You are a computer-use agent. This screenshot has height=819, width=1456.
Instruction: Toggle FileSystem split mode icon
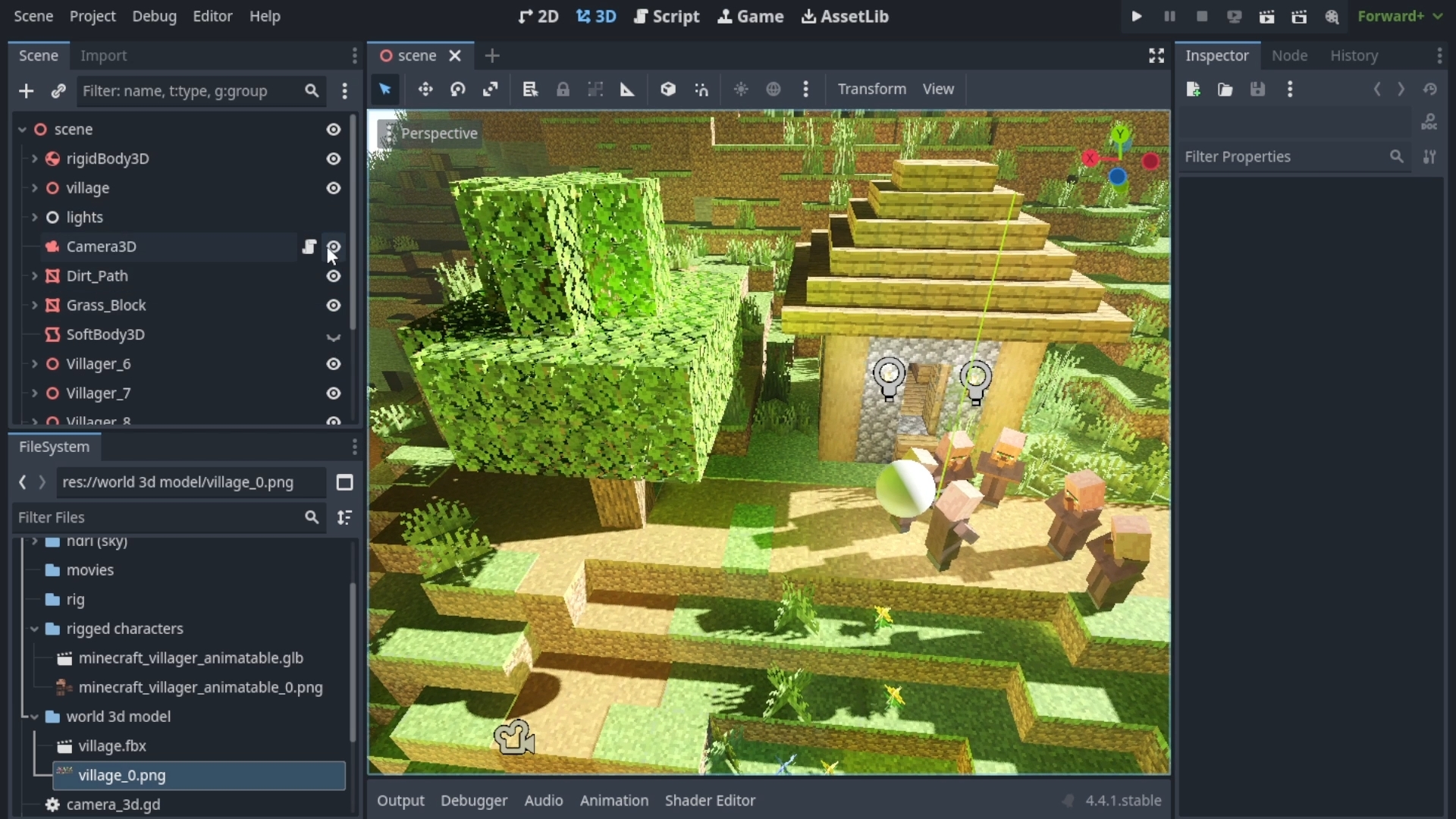(345, 482)
